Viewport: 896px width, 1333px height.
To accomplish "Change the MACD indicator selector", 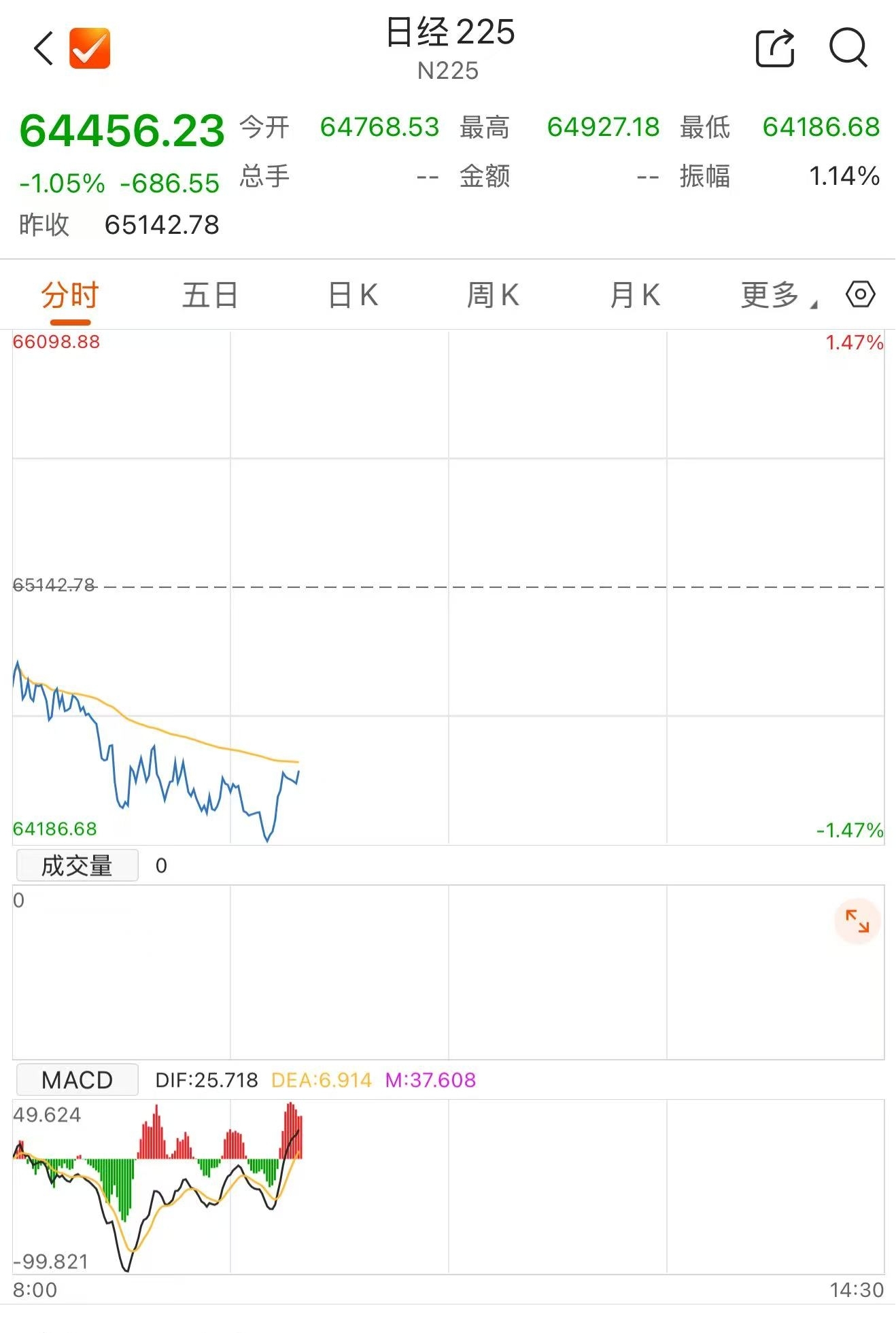I will [77, 1079].
